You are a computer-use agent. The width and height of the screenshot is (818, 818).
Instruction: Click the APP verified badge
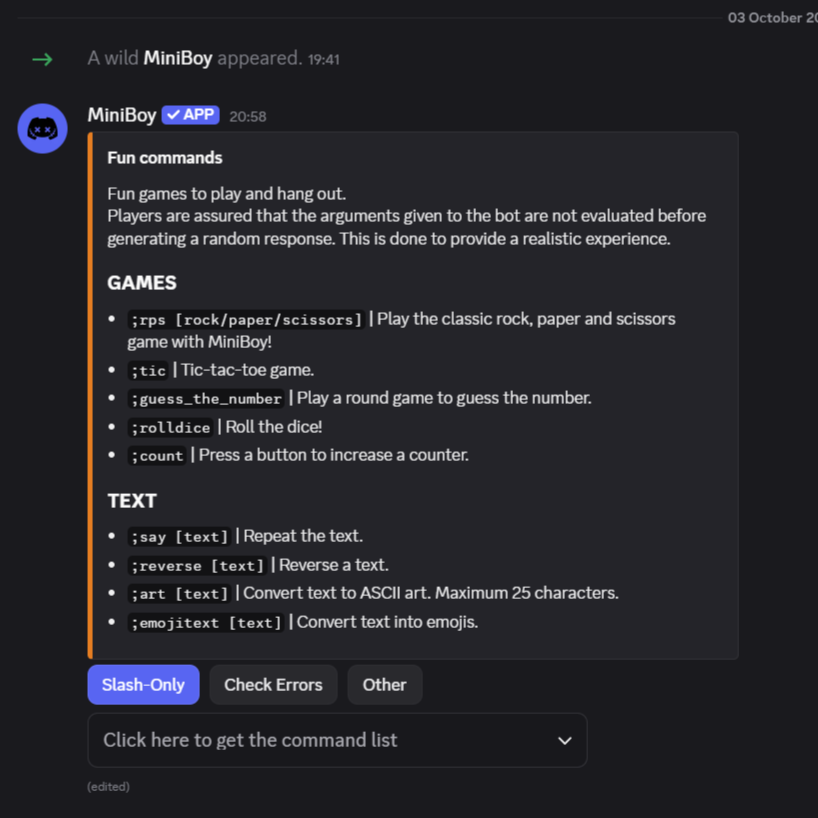pos(190,115)
